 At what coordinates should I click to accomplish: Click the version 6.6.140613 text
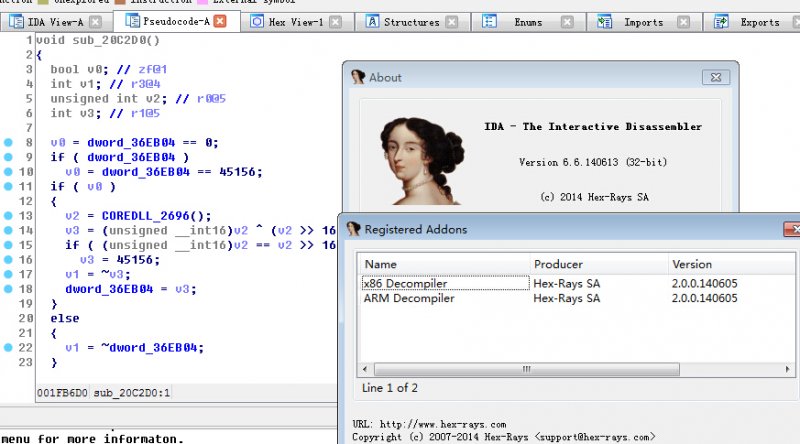pyautogui.click(x=593, y=162)
